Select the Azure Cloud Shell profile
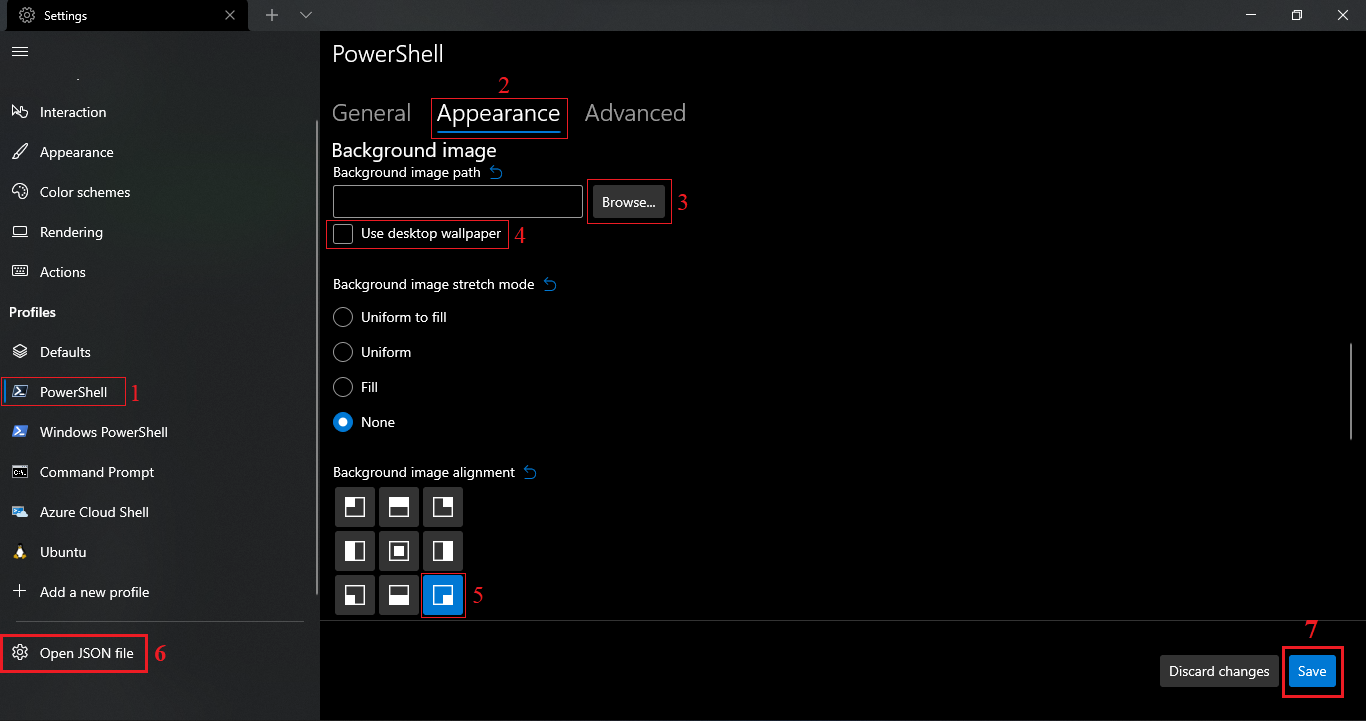The width and height of the screenshot is (1366, 721). point(158,512)
